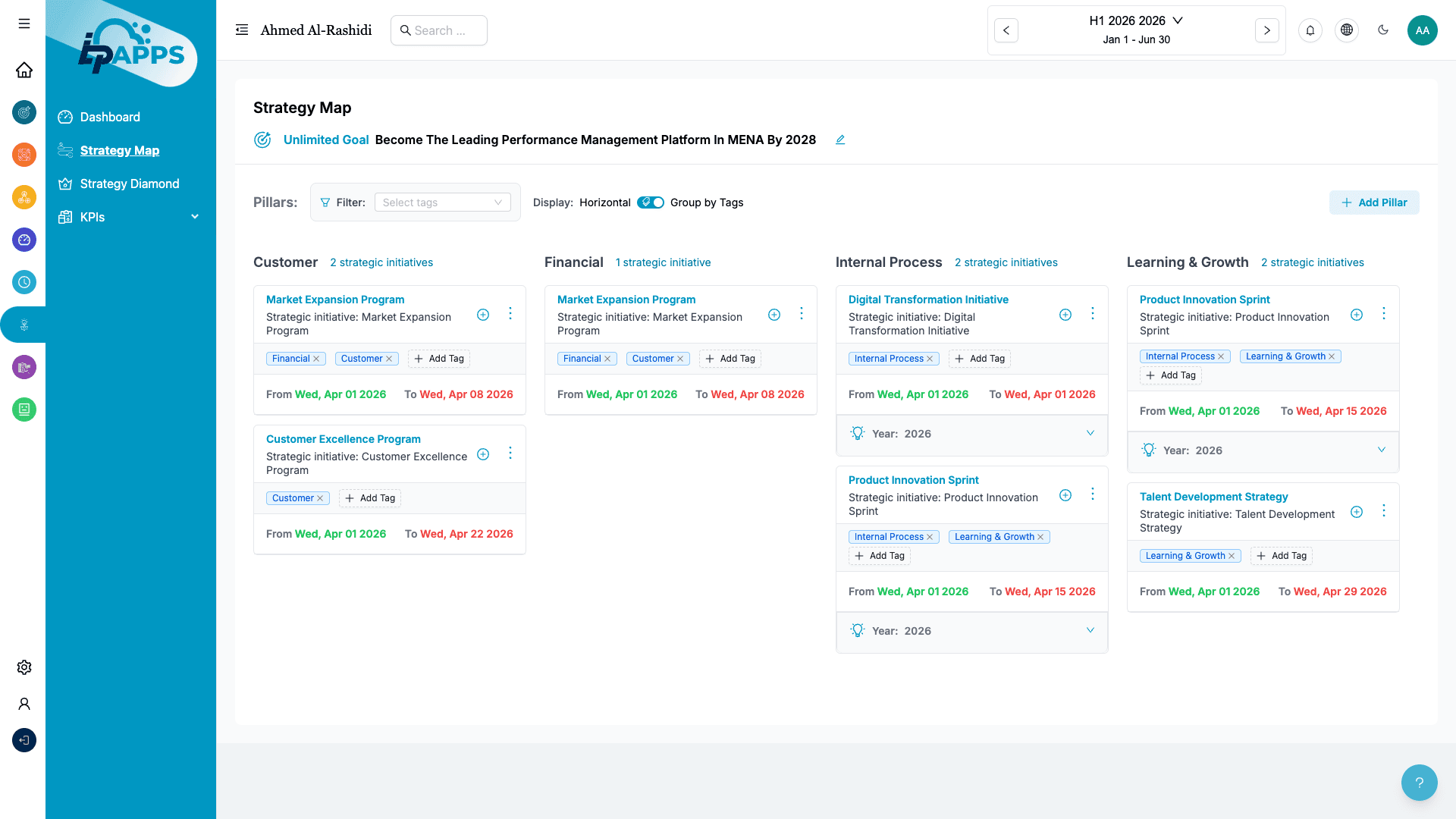Open the Talent Development Strategy link
This screenshot has height=819, width=1456.
pyautogui.click(x=1213, y=497)
